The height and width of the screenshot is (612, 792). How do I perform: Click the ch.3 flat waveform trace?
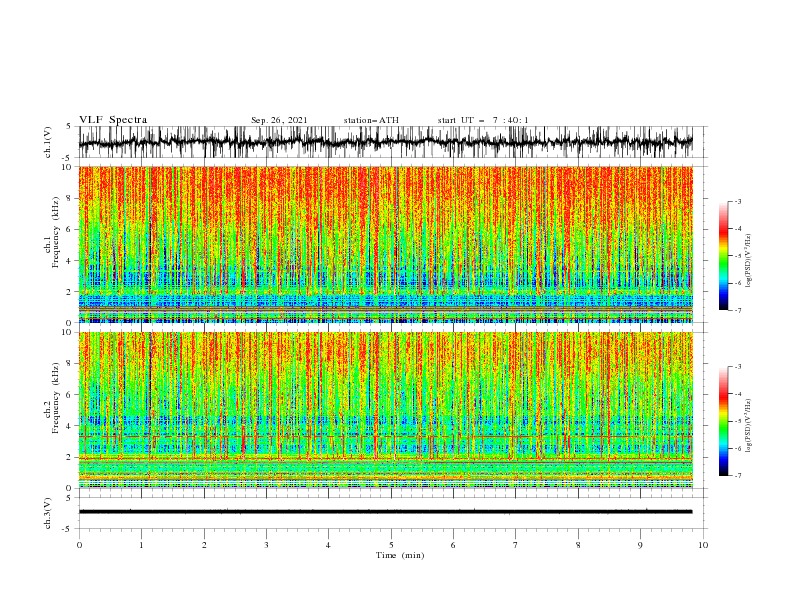385,512
